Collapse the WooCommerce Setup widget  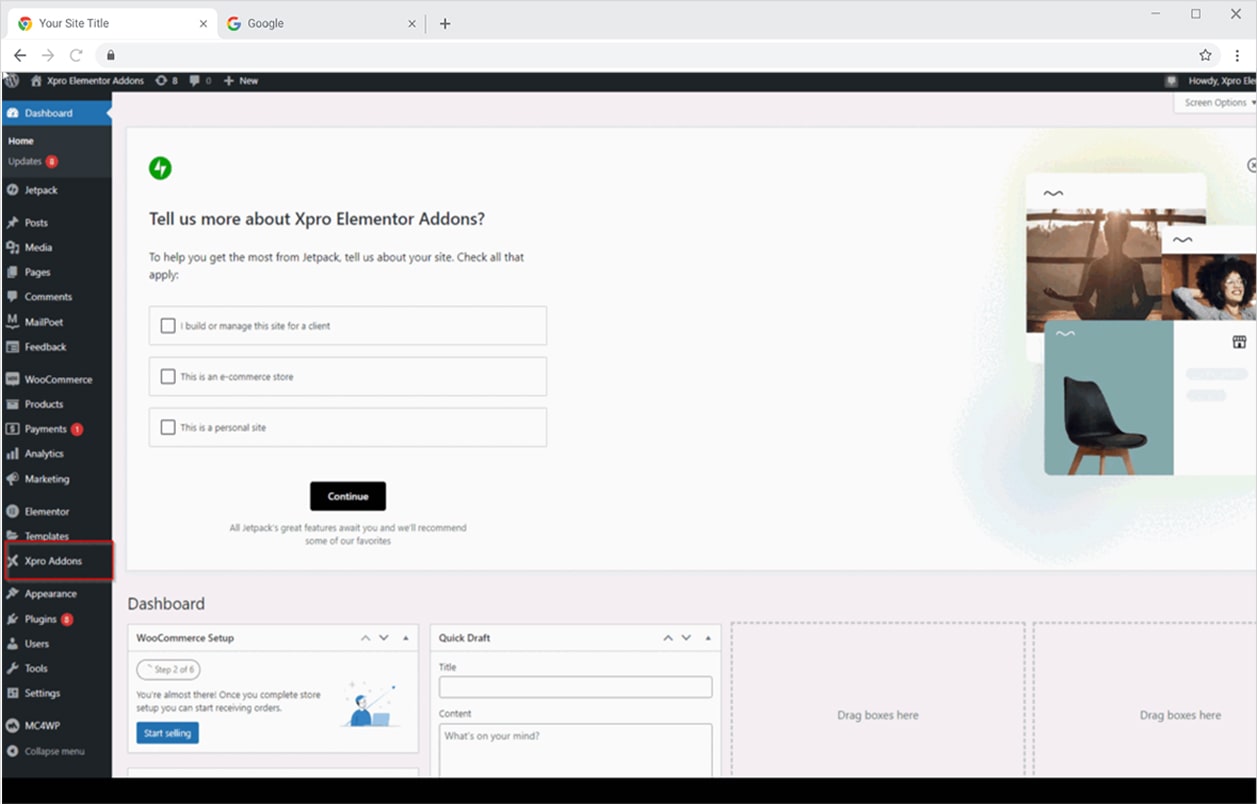point(405,638)
